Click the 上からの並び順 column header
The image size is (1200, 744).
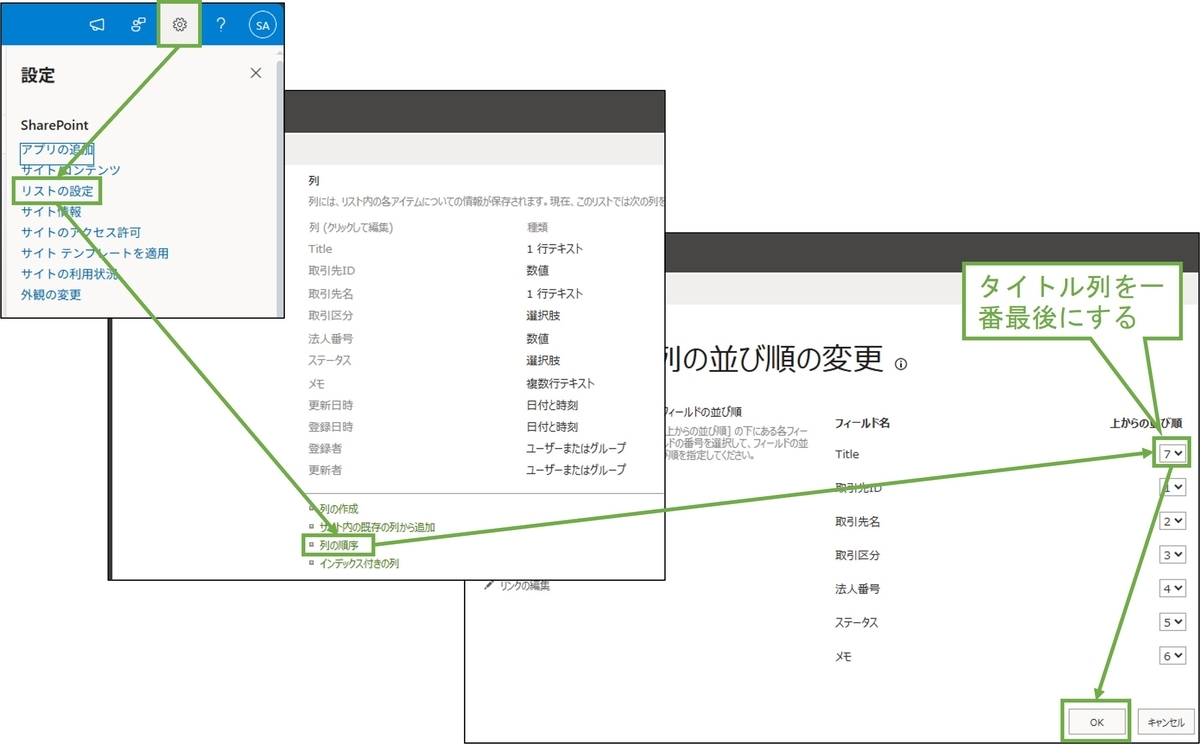(1147, 423)
